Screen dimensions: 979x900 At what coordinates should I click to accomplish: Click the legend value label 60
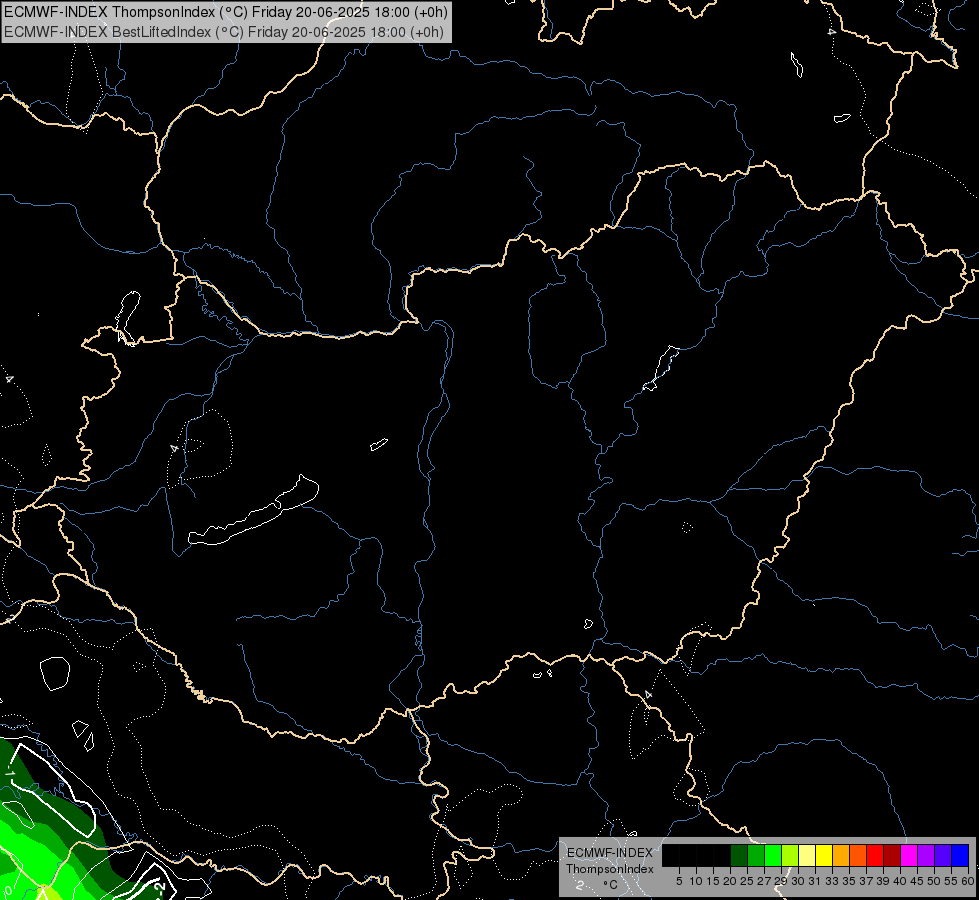968,881
